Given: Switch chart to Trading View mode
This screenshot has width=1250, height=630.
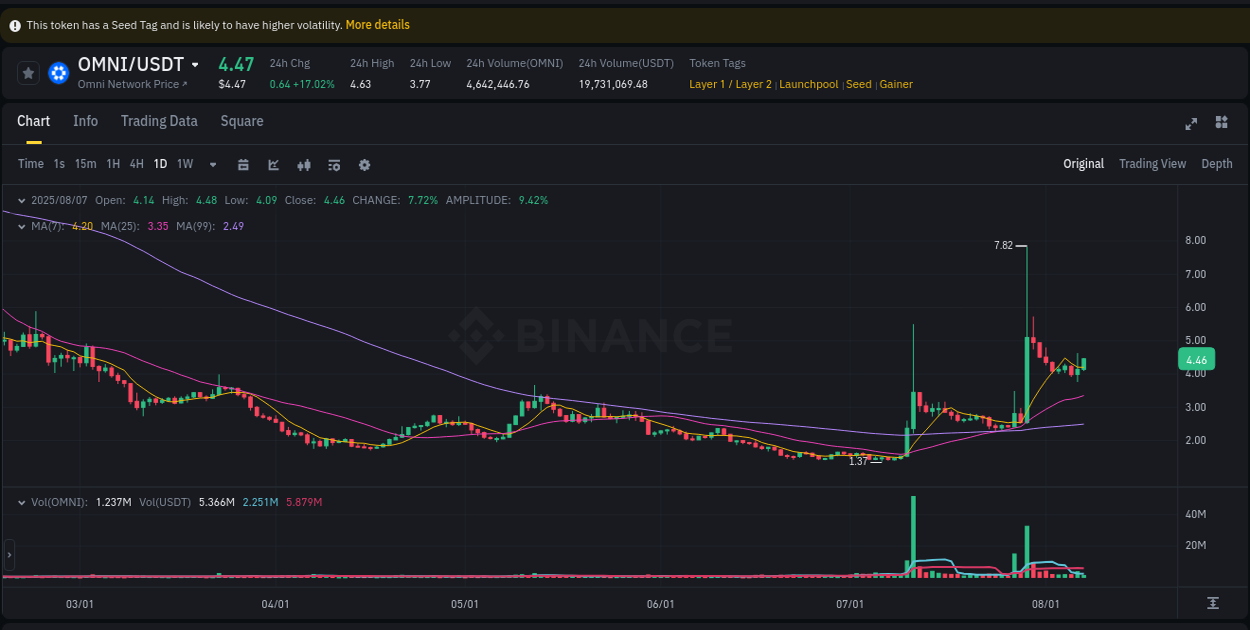Looking at the screenshot, I should pos(1152,163).
